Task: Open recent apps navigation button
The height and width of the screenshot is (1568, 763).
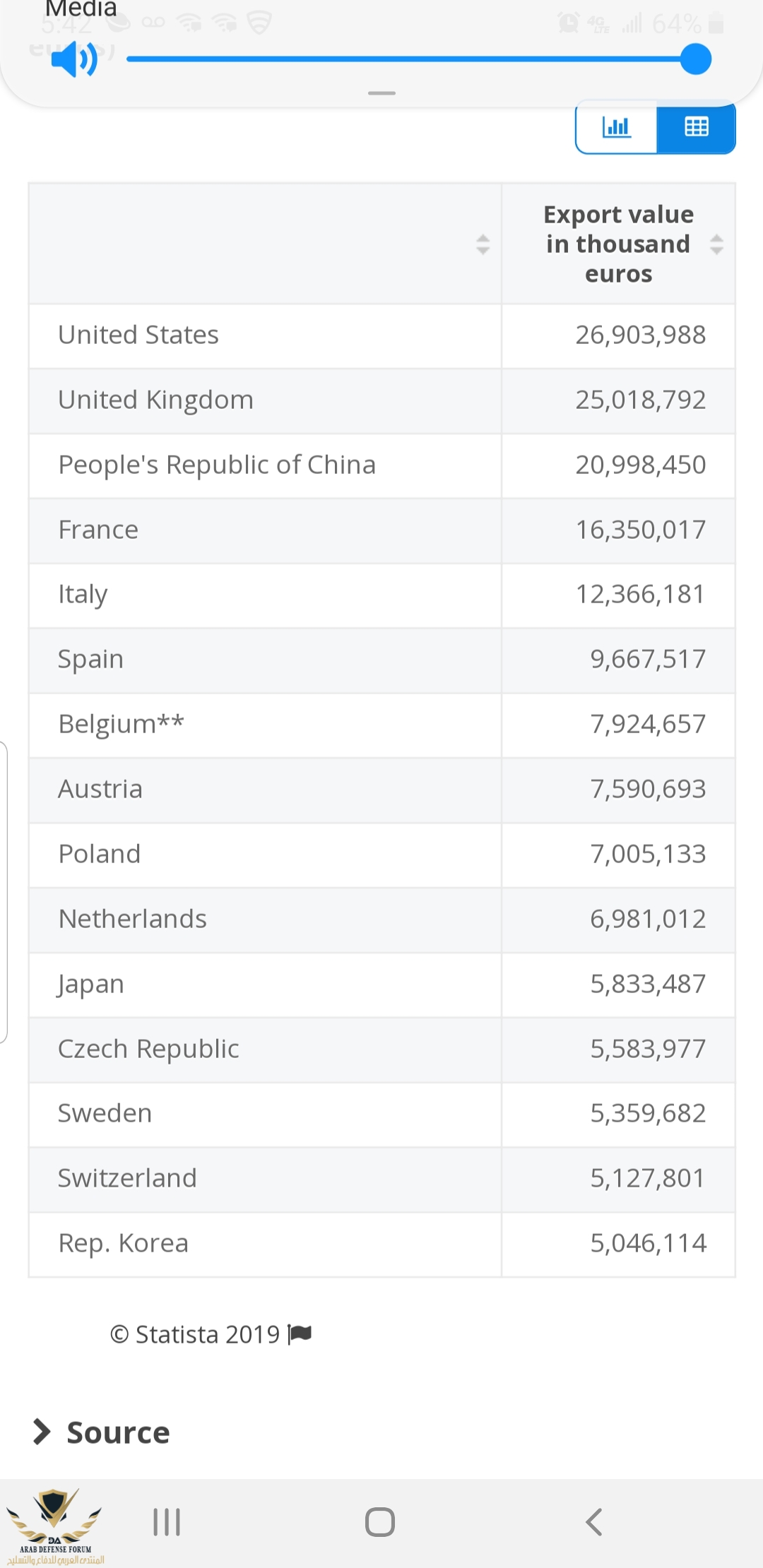Action: coord(167,1521)
